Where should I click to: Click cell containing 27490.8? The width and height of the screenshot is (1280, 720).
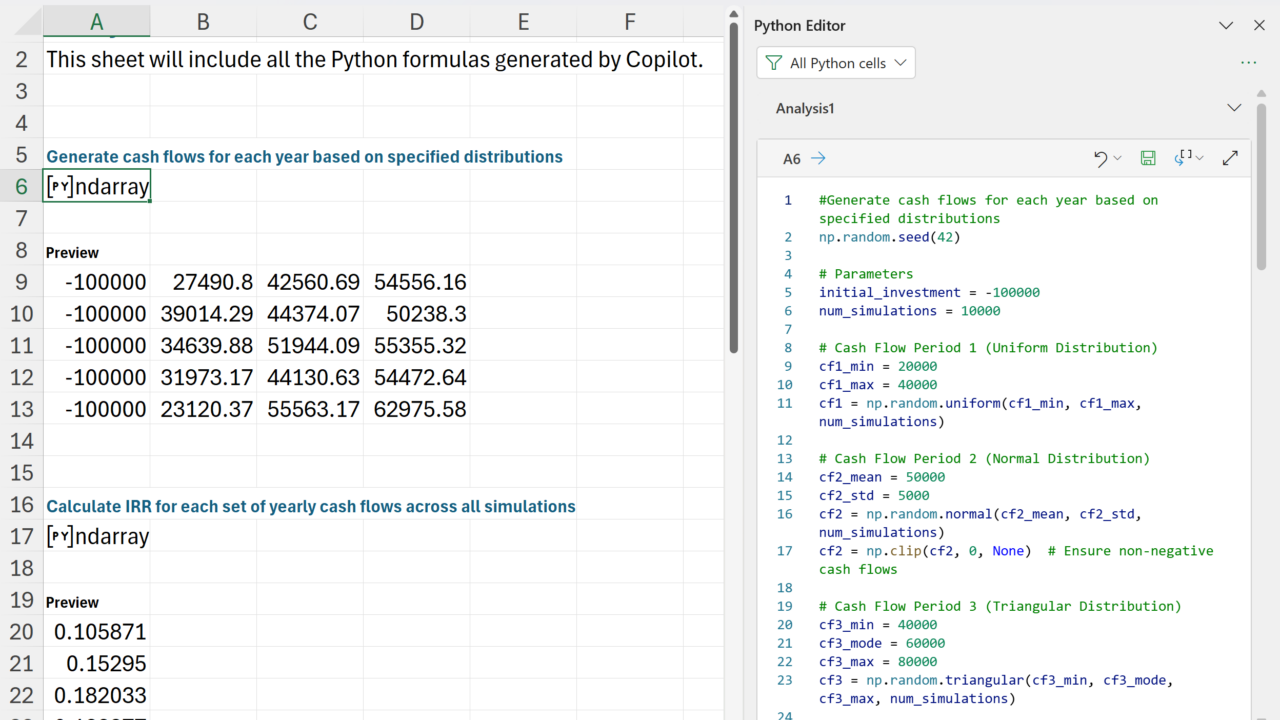tap(203, 282)
